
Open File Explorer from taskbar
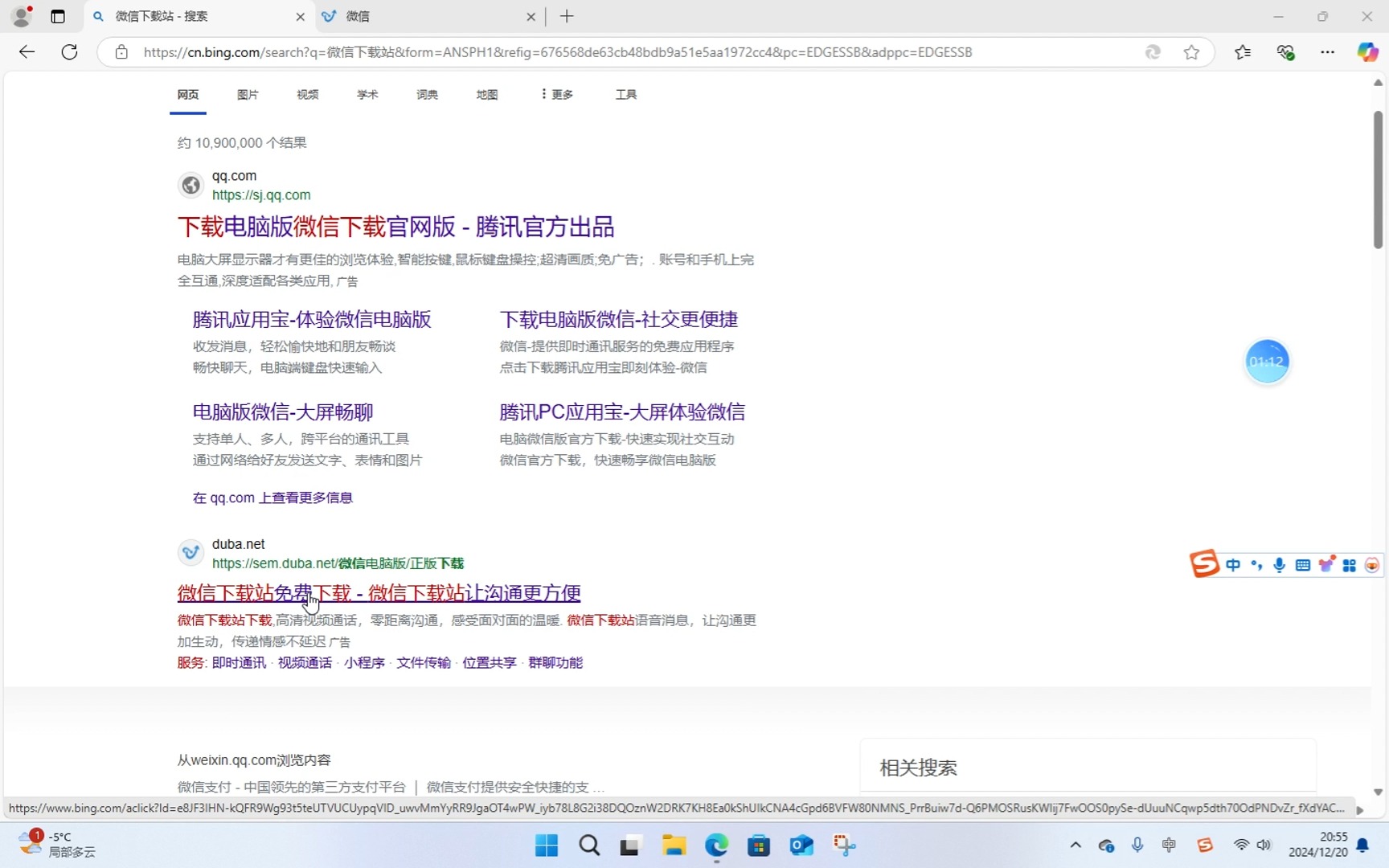(x=674, y=845)
